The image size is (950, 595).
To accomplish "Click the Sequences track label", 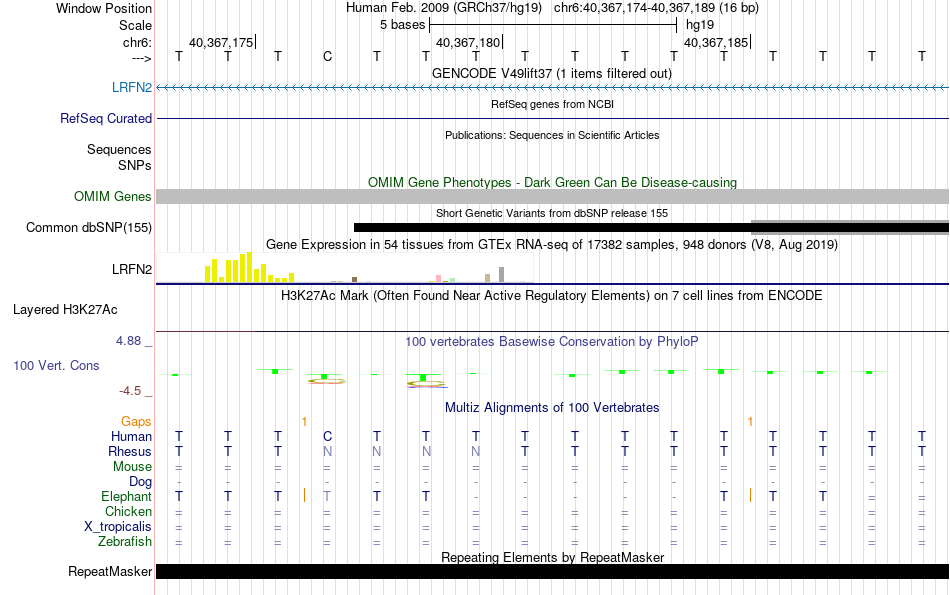I will click(x=119, y=149).
